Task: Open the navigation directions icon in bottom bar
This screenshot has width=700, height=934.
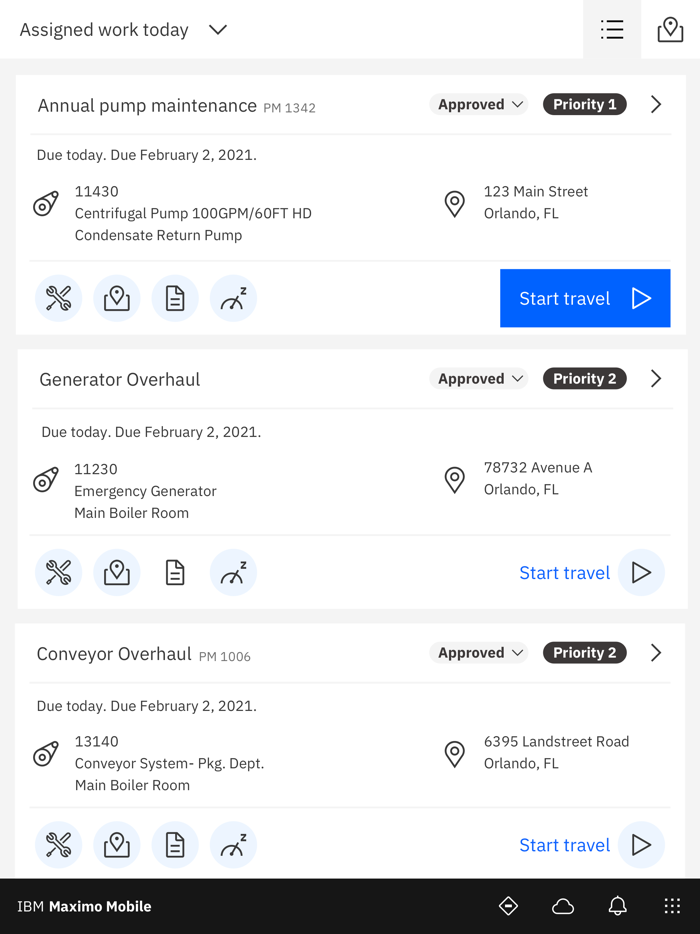Action: click(508, 906)
